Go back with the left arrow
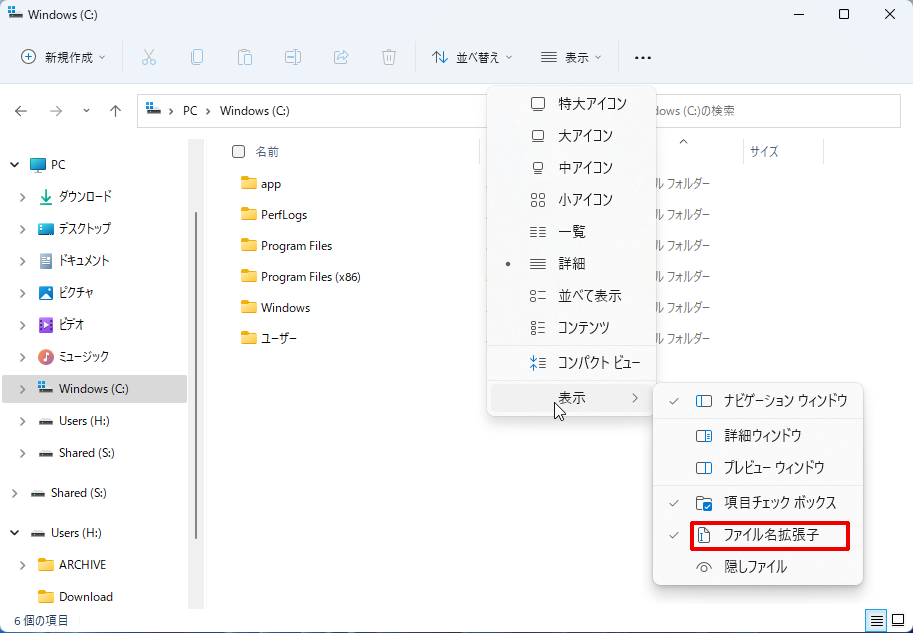The height and width of the screenshot is (633, 913). pos(21,111)
